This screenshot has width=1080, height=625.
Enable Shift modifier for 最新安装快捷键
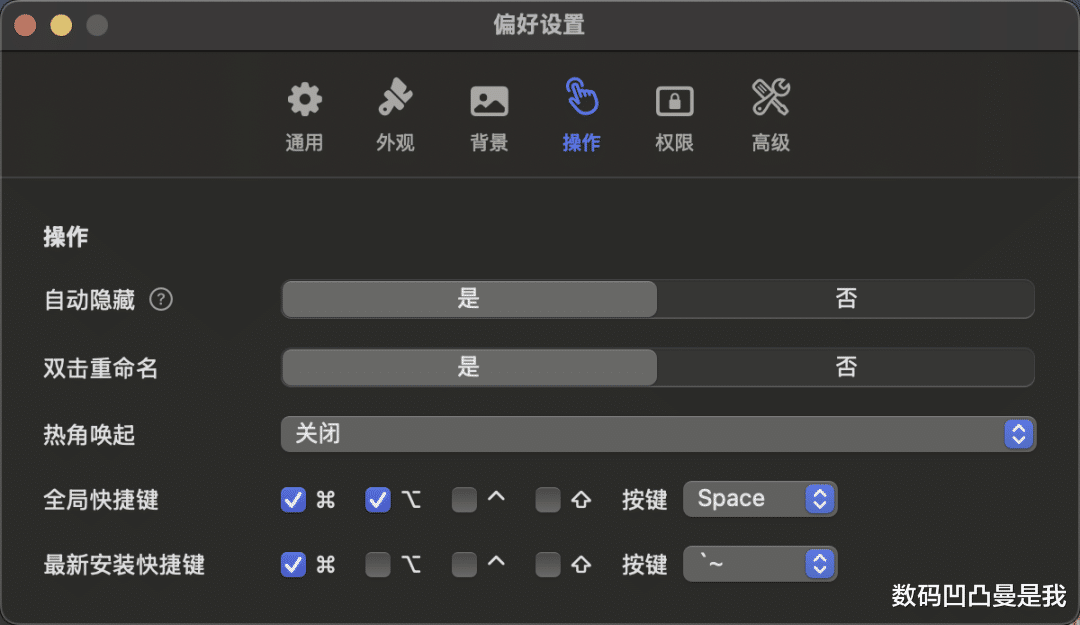[x=548, y=565]
